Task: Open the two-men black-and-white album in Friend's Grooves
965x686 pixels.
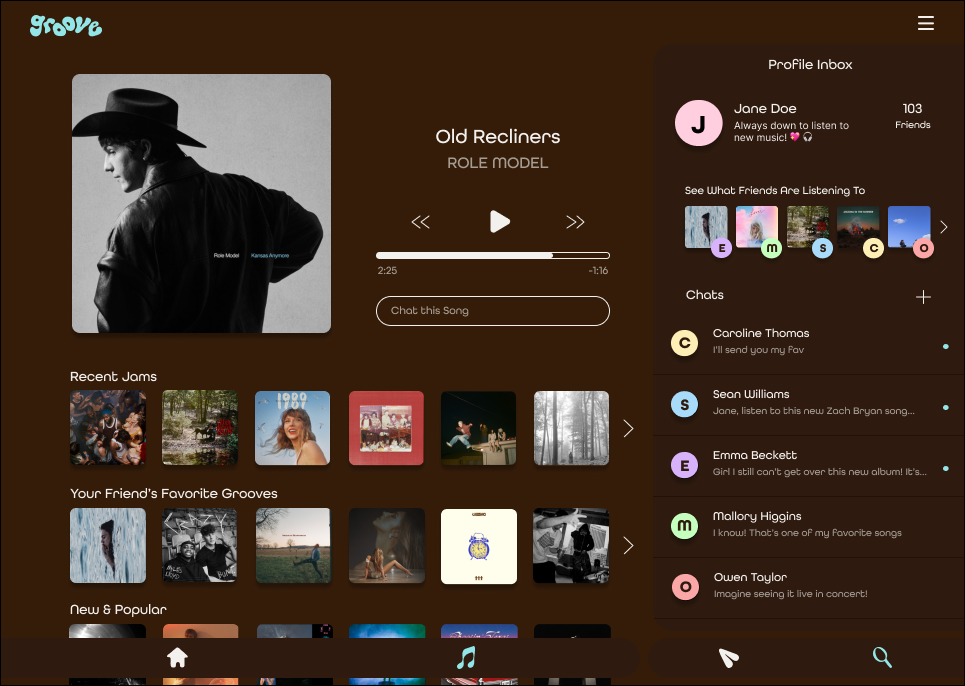Action: click(200, 546)
